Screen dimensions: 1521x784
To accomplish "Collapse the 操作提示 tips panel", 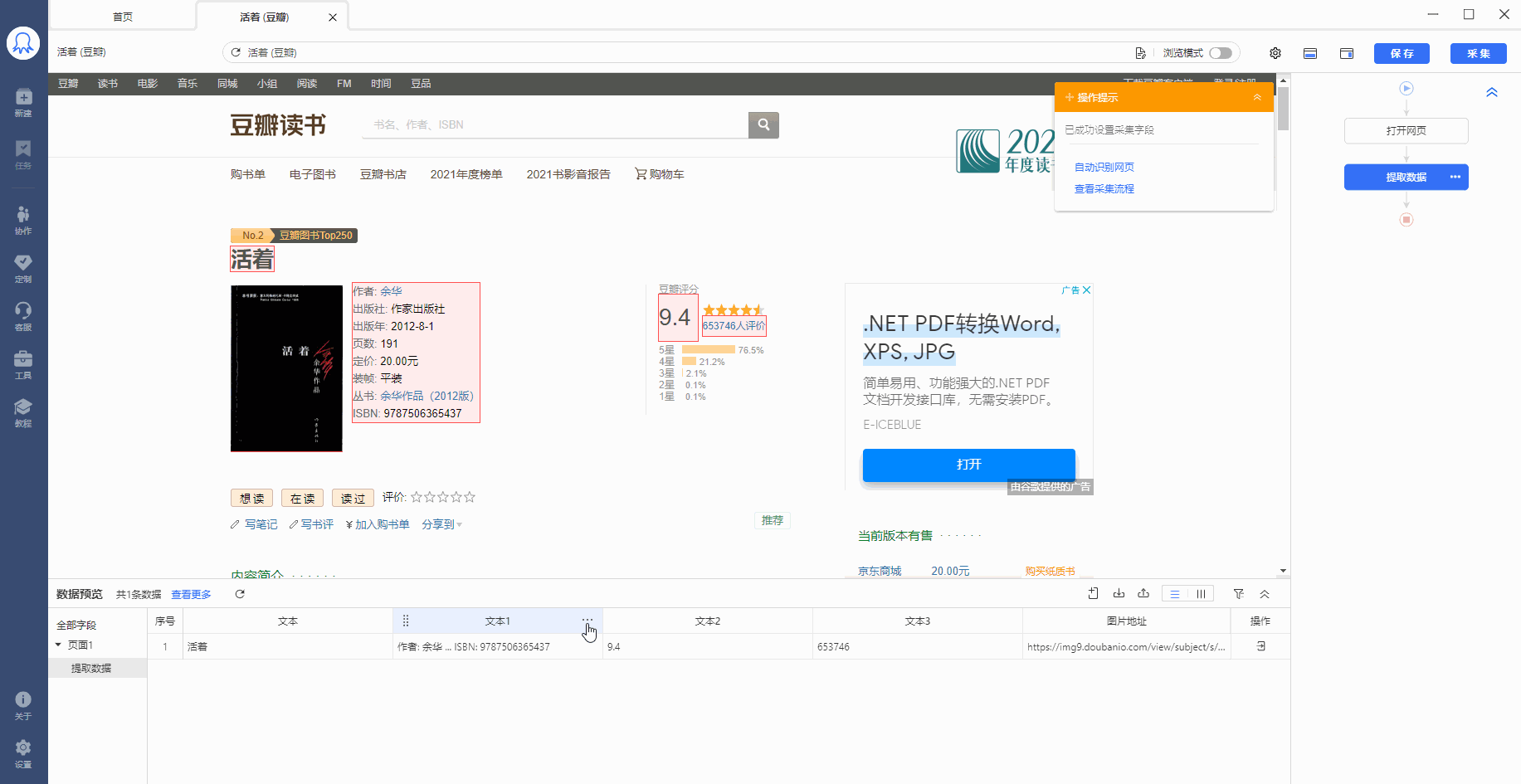I will point(1257,98).
